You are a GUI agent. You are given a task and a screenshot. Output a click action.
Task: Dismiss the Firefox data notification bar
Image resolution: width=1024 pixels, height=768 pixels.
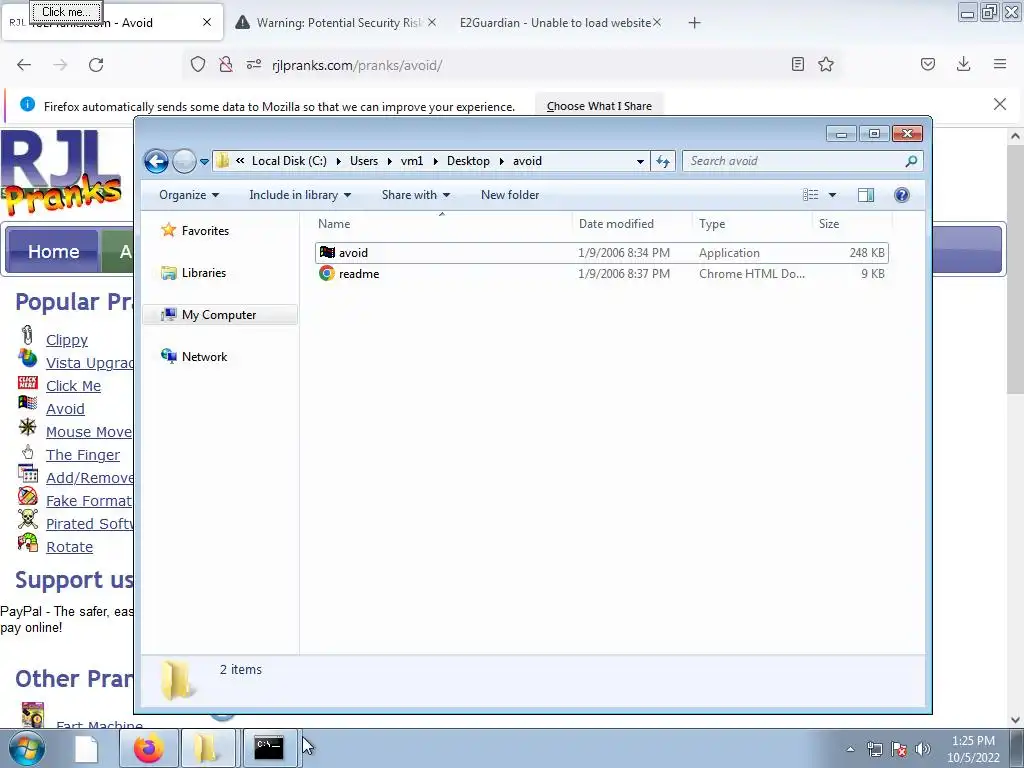click(1000, 104)
